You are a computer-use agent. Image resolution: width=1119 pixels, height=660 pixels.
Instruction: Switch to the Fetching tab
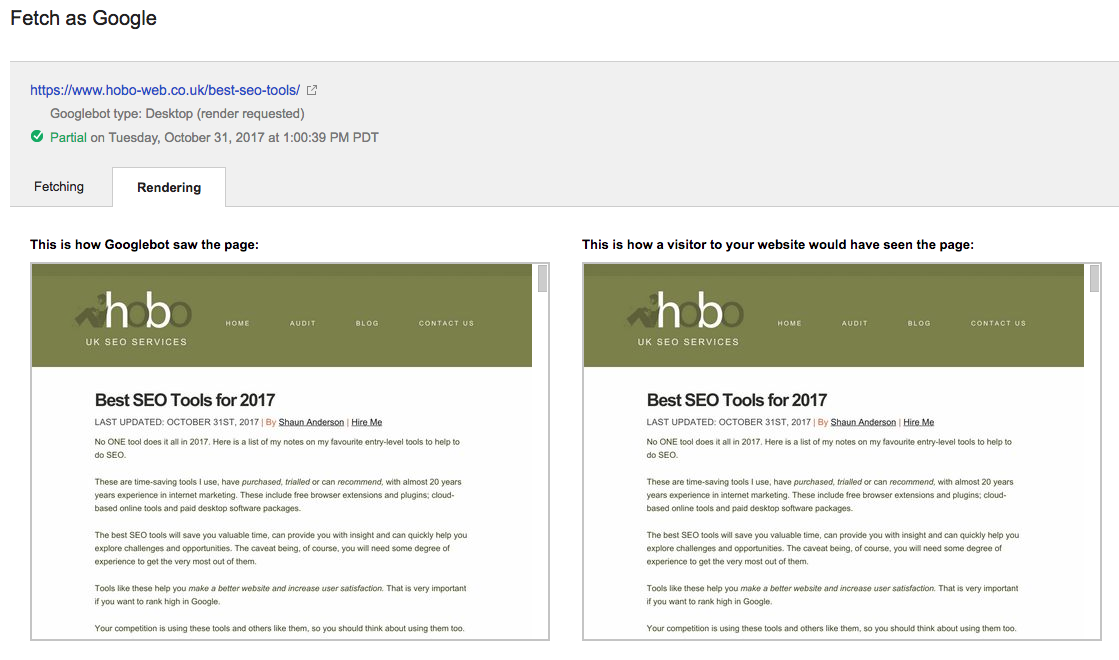point(59,186)
